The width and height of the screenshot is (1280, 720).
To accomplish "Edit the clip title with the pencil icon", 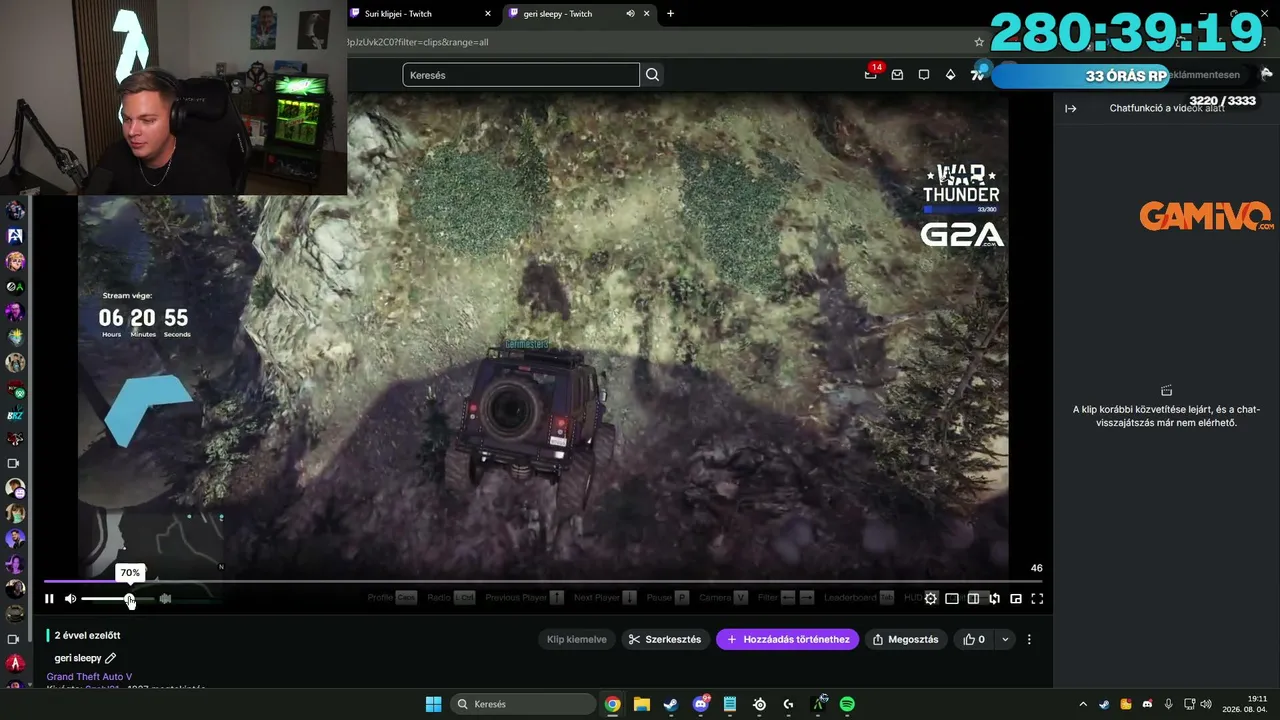I will [111, 658].
